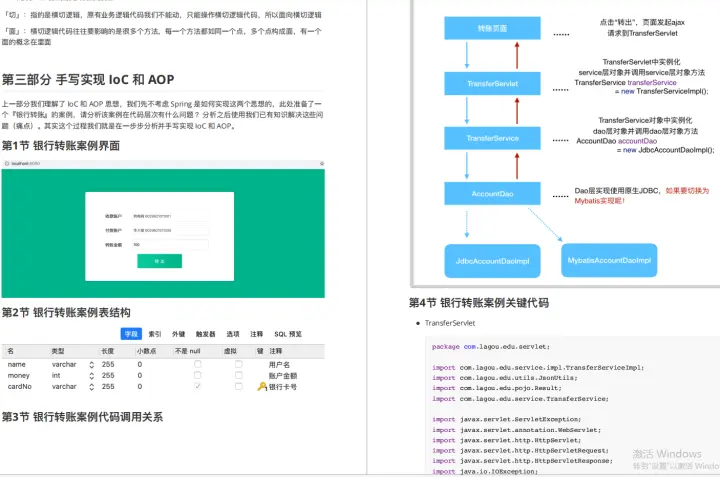
Task: Switch to the 索引 tab
Action: pyautogui.click(x=155, y=334)
